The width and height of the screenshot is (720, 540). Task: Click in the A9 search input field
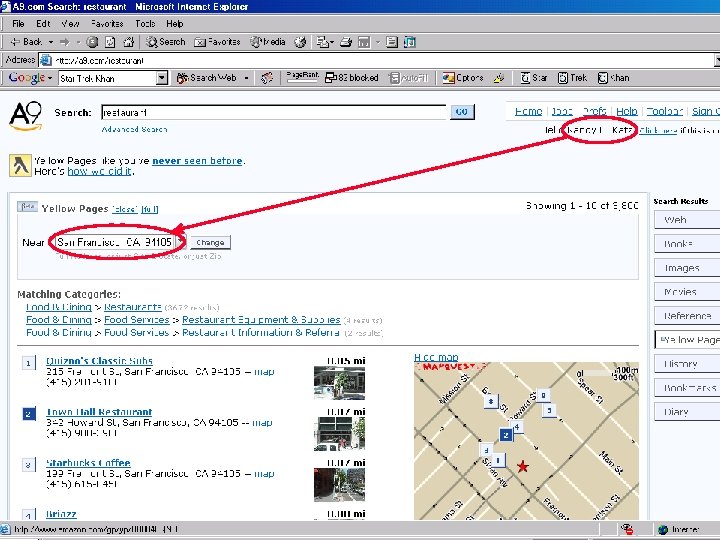click(x=274, y=112)
